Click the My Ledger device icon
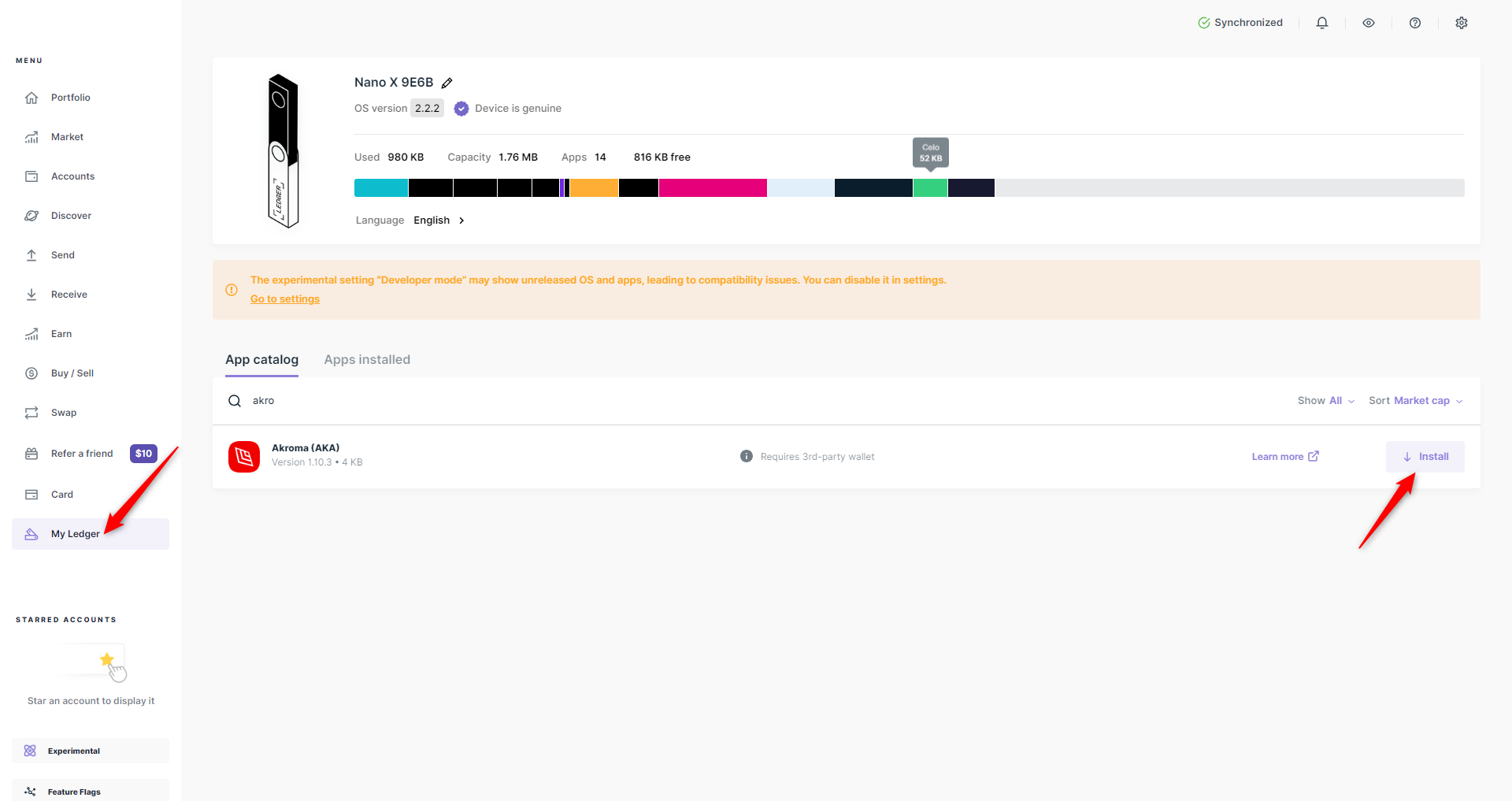This screenshot has height=801, width=1512. click(x=31, y=534)
